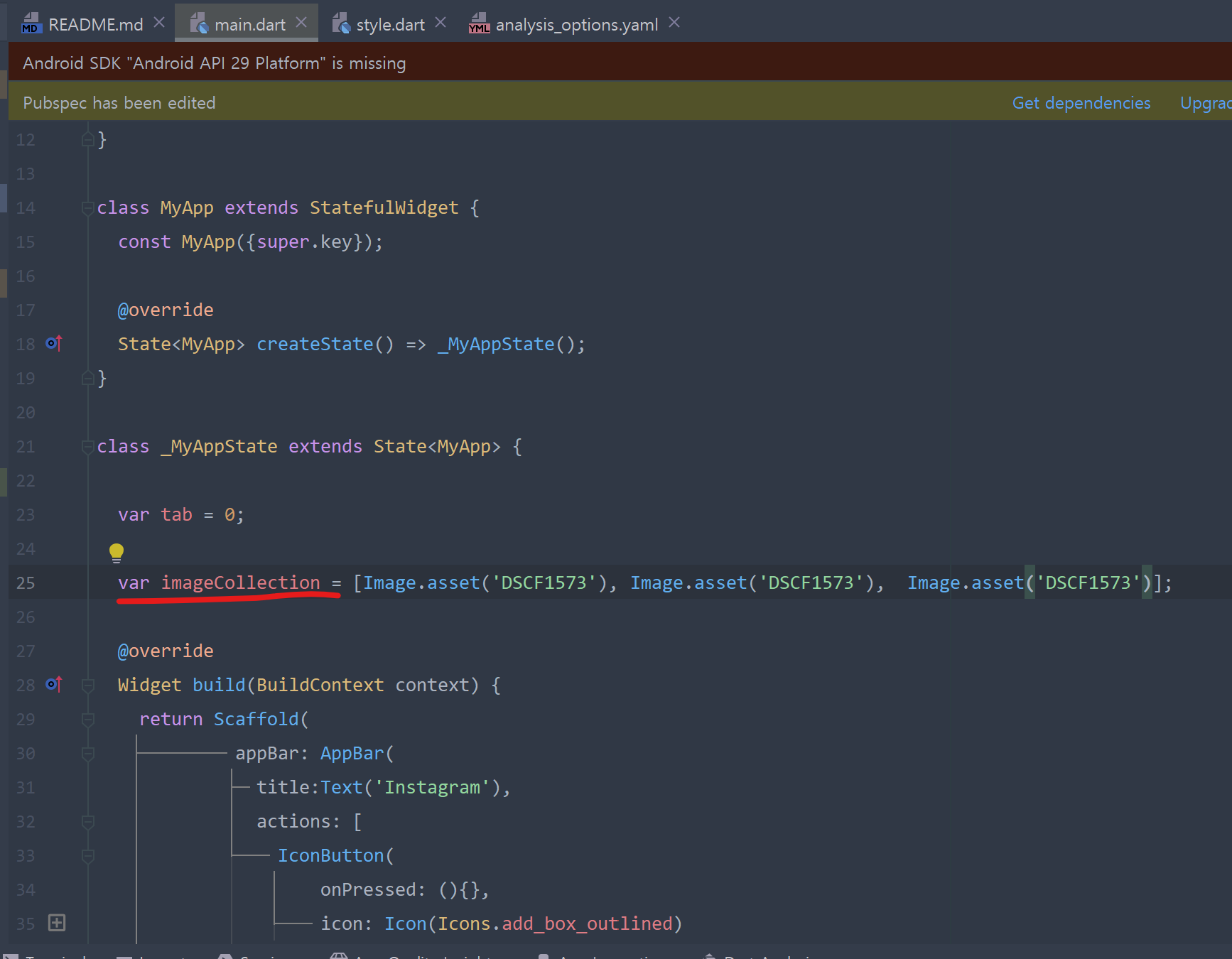
Task: Expand the folded region plus box at line 35
Action: (57, 923)
